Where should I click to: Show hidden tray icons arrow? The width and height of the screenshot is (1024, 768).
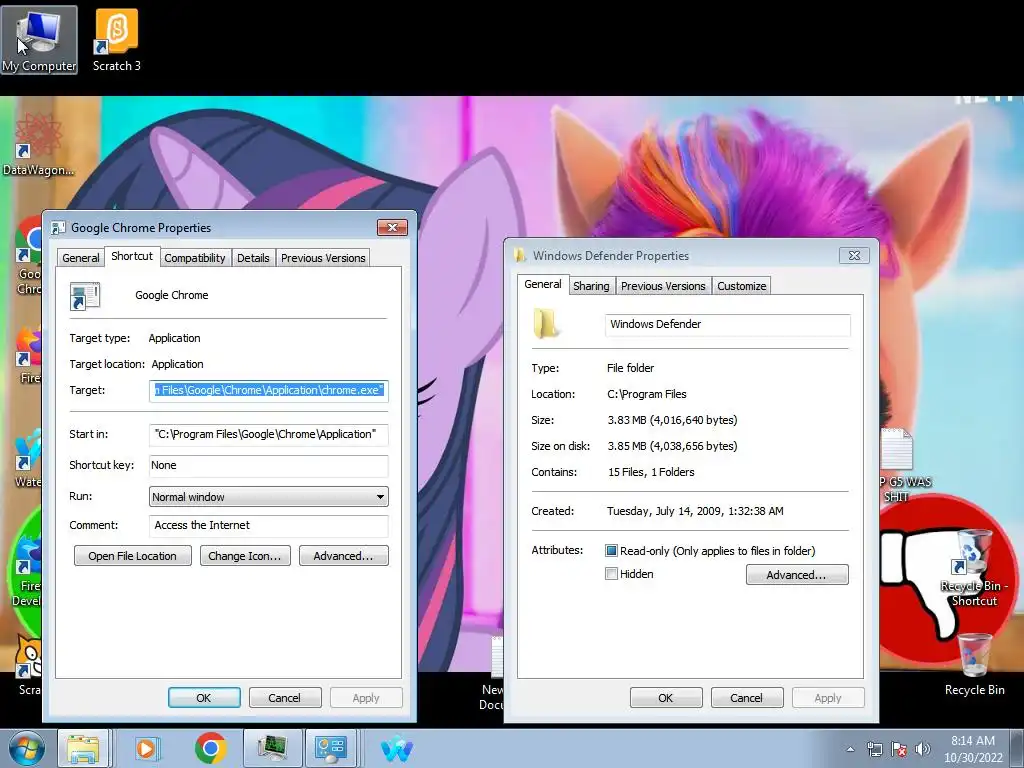(x=850, y=749)
